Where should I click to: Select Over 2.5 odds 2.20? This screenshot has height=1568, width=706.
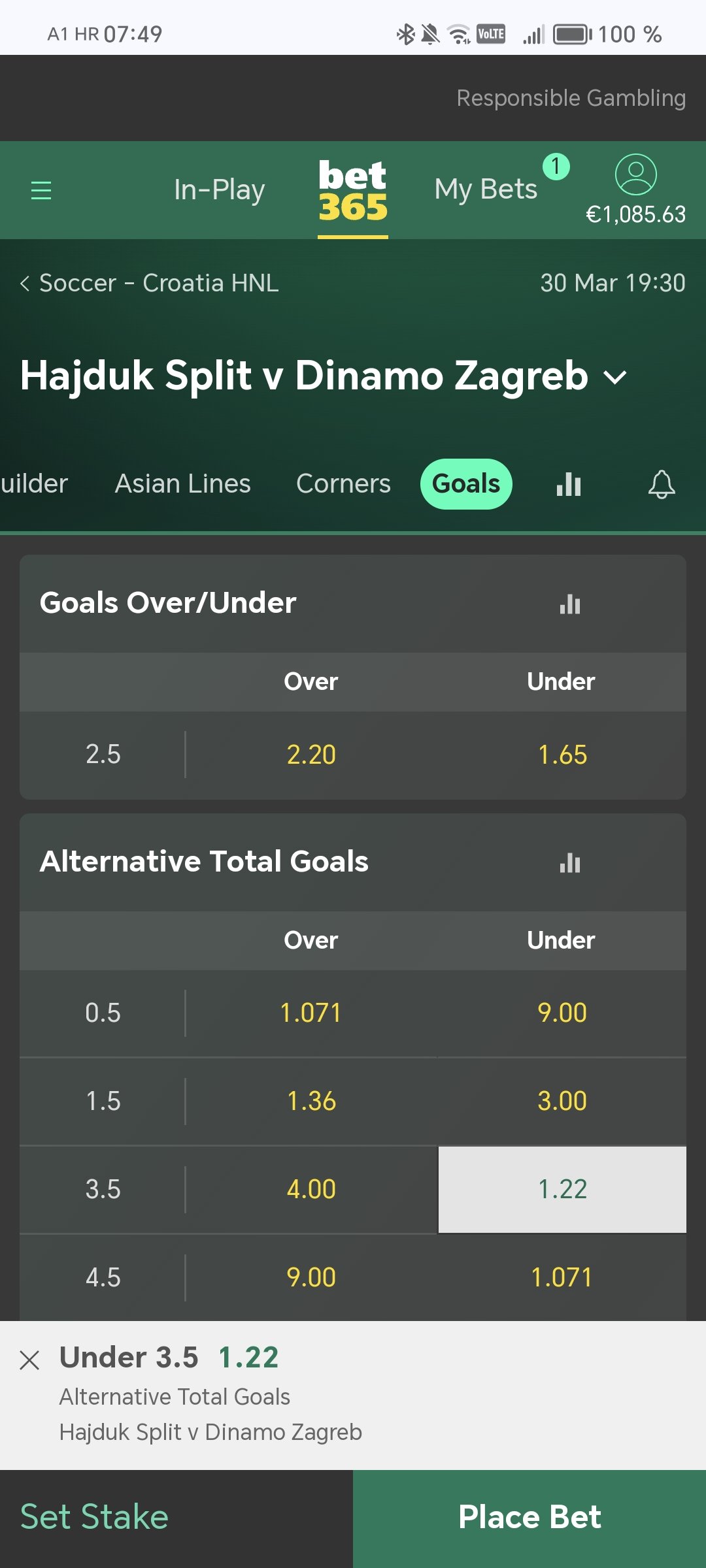click(x=311, y=755)
